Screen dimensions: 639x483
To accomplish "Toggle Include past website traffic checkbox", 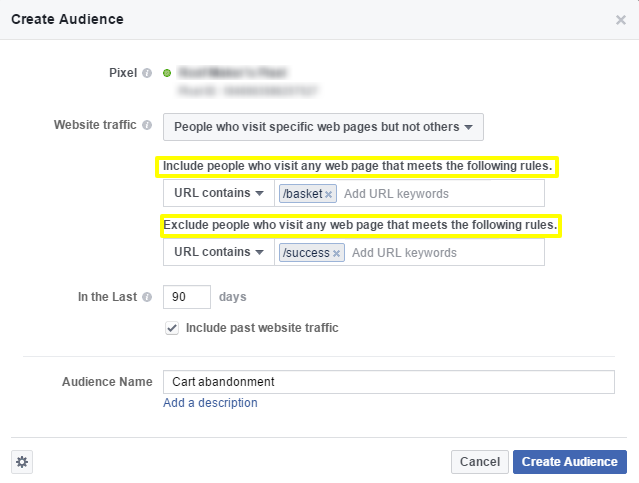I will click(x=172, y=328).
